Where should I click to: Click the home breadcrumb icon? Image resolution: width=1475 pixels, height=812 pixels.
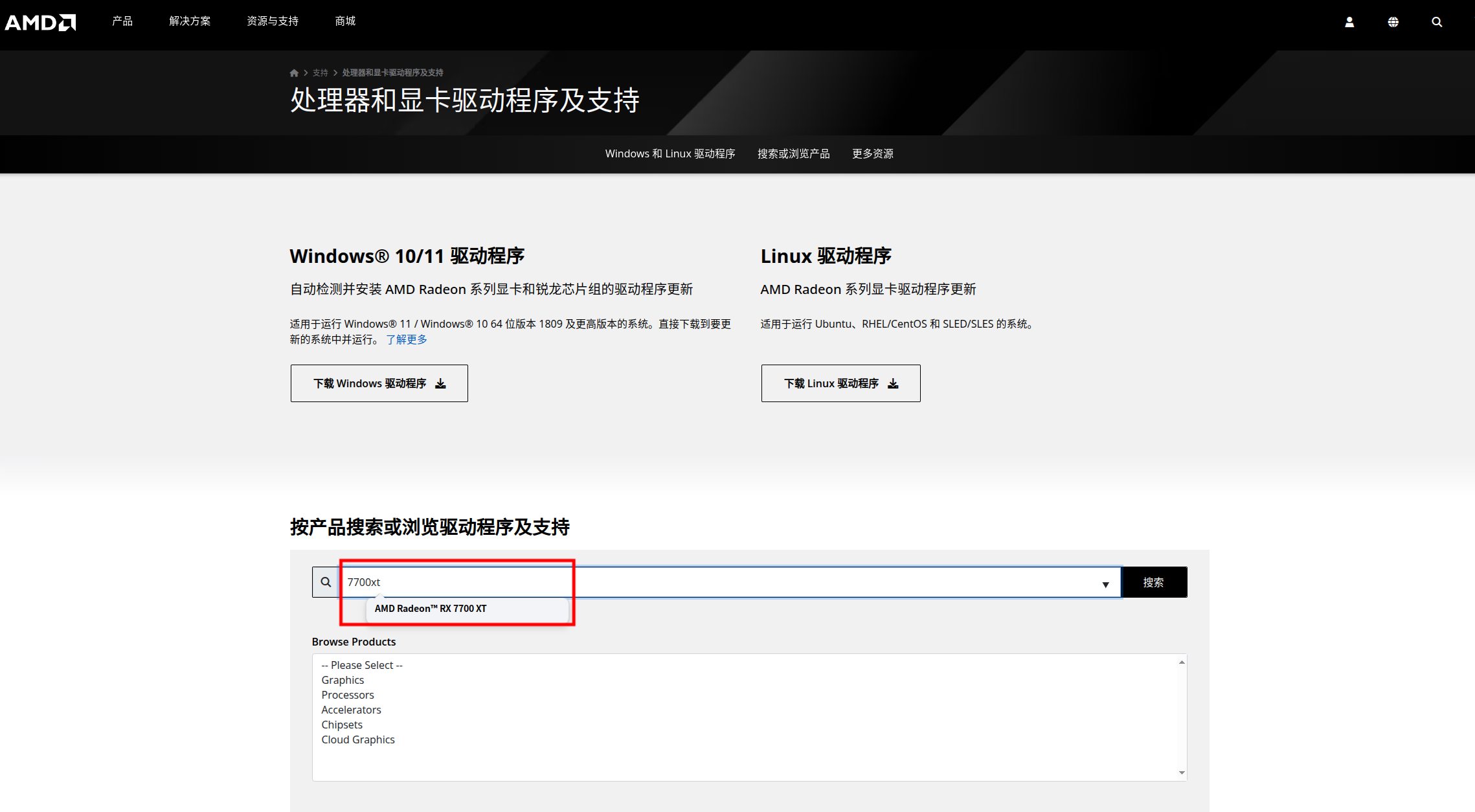(x=294, y=73)
